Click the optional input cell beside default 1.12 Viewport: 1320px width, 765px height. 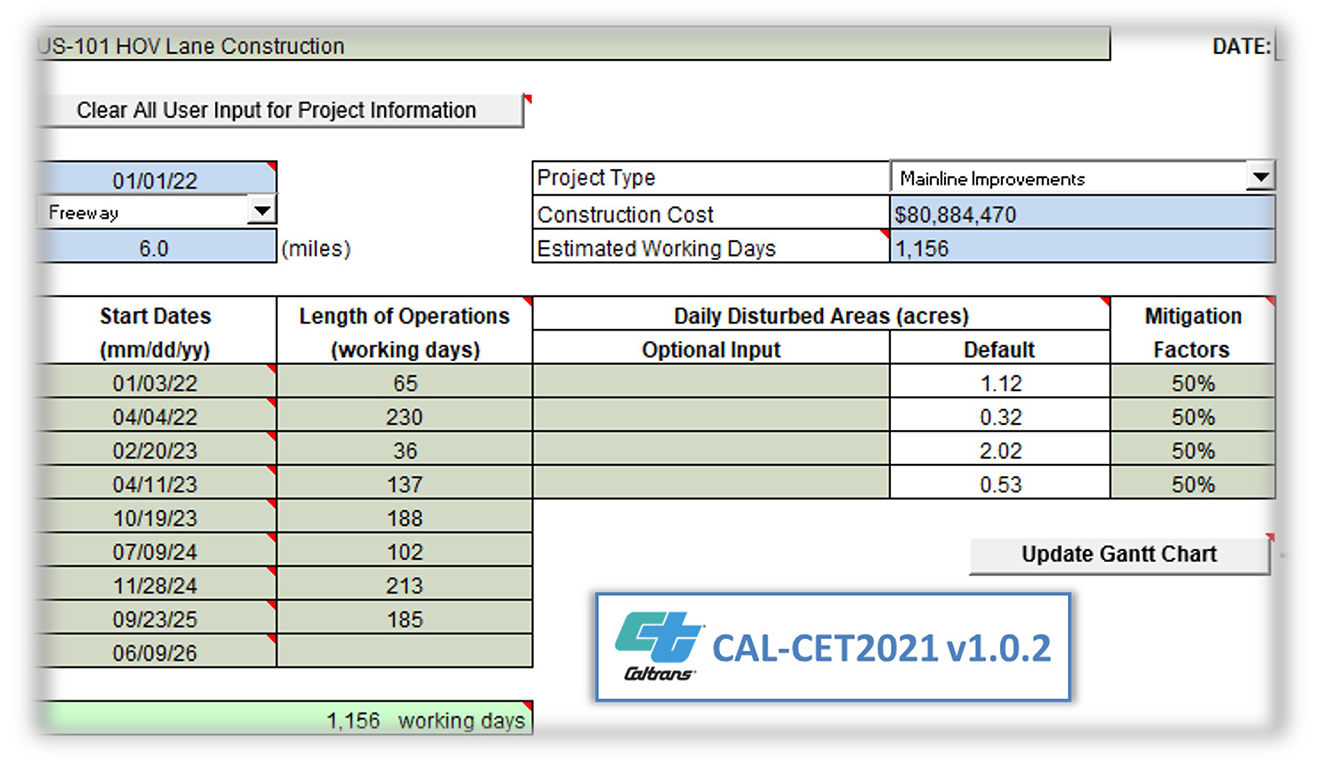(x=712, y=382)
